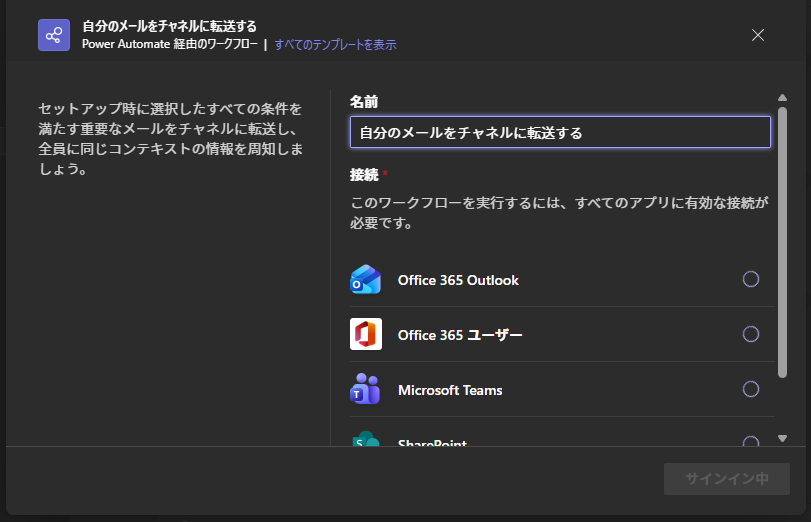Focus the 名前 text input field

(x=560, y=132)
